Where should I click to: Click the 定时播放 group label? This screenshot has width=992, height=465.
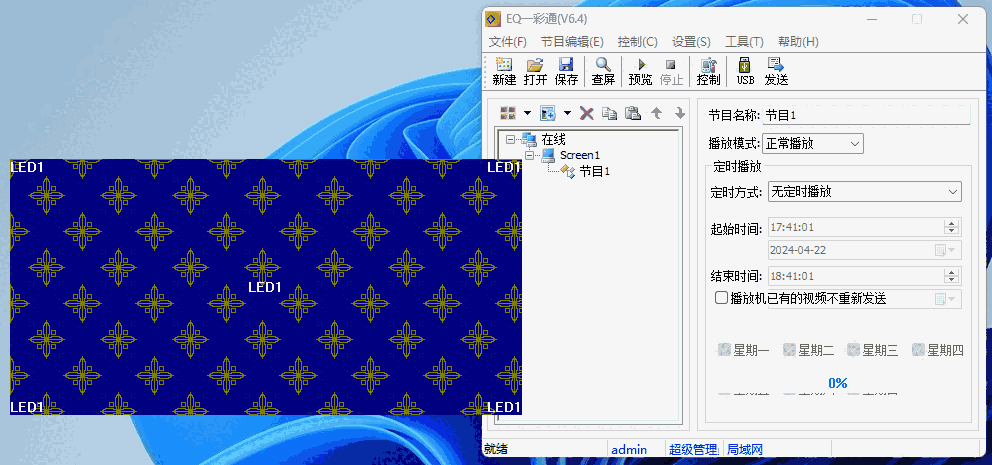click(737, 167)
